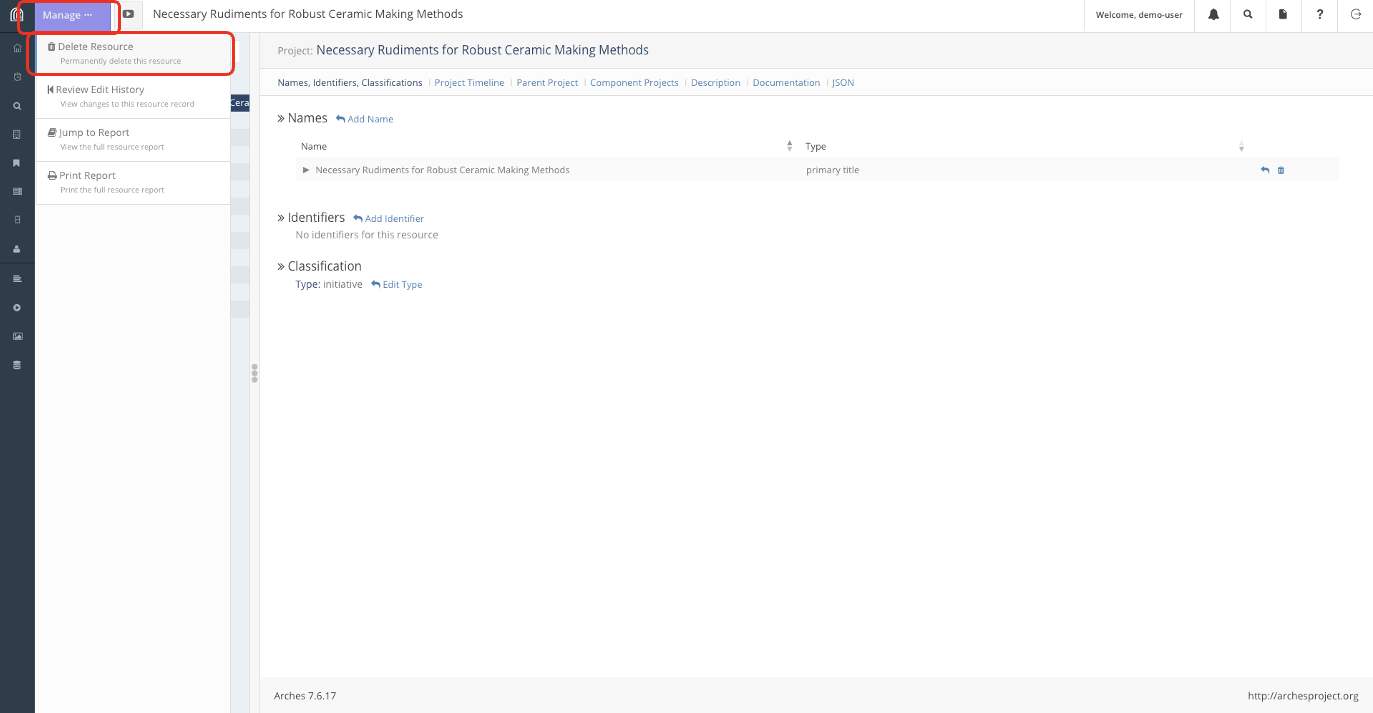Open search via top-right magnifier icon
The height and width of the screenshot is (713, 1373).
point(1247,15)
